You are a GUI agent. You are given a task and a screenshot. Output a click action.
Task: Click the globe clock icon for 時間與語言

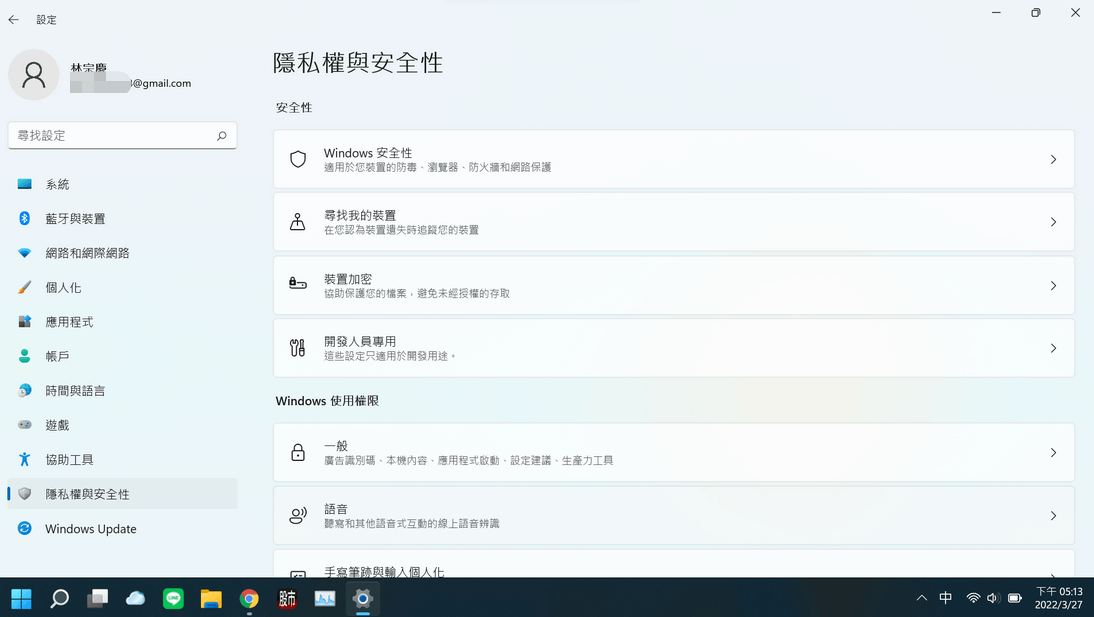(24, 390)
